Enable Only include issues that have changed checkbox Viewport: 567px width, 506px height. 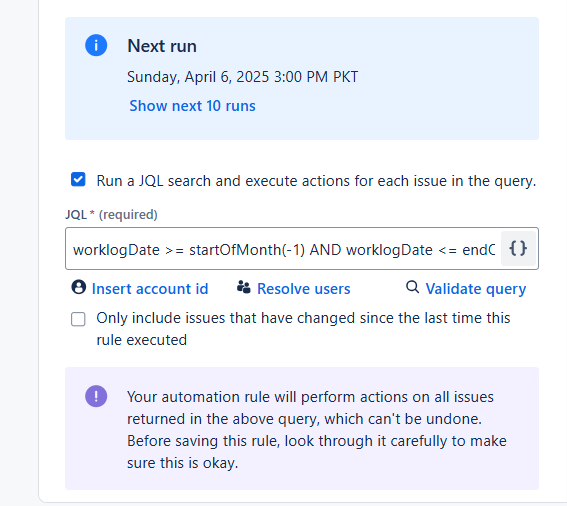coord(78,319)
